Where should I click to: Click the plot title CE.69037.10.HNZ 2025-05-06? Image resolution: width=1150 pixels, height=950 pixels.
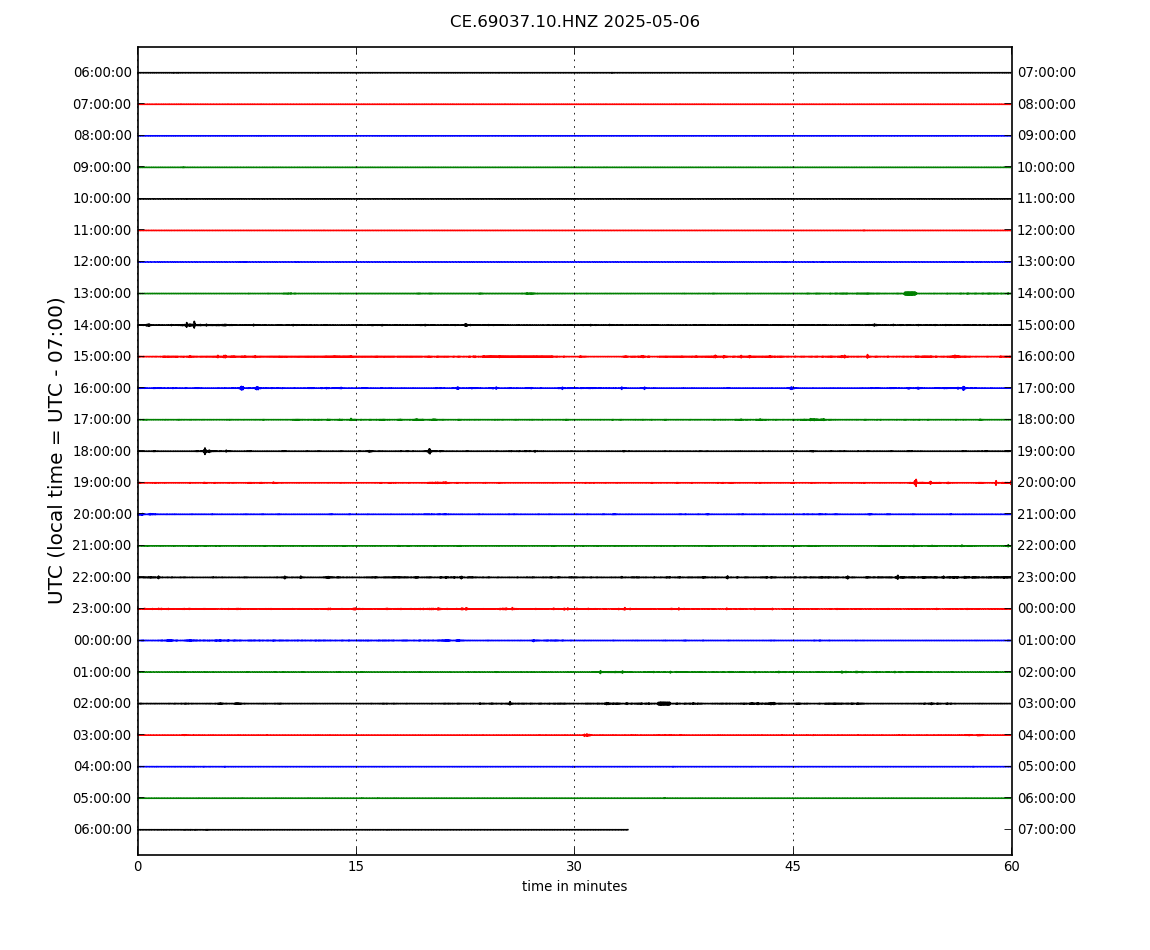(x=574, y=21)
